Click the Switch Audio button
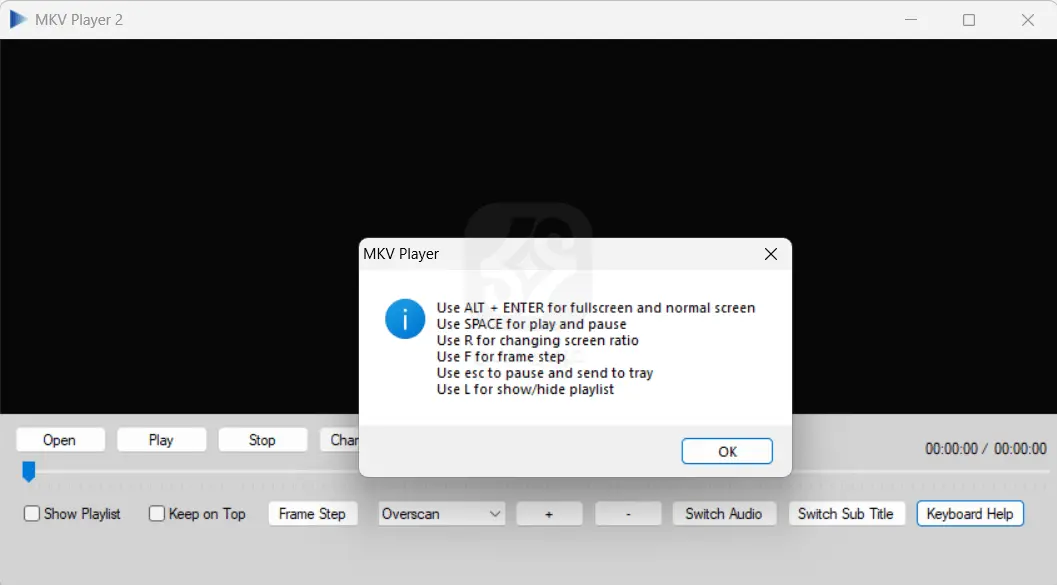The height and width of the screenshot is (585, 1057). [724, 513]
